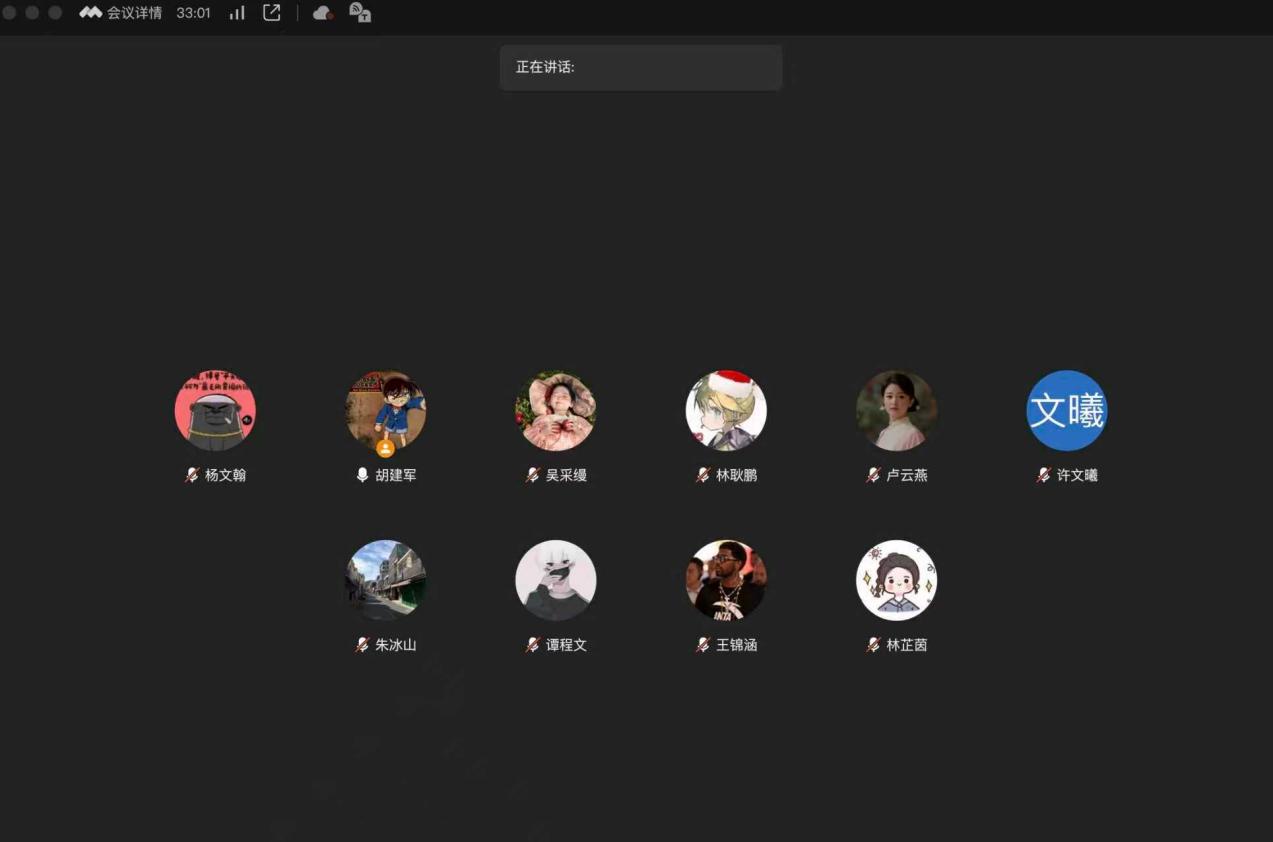Click 杨文翰's muted microphone icon
The image size is (1273, 842).
click(x=192, y=475)
